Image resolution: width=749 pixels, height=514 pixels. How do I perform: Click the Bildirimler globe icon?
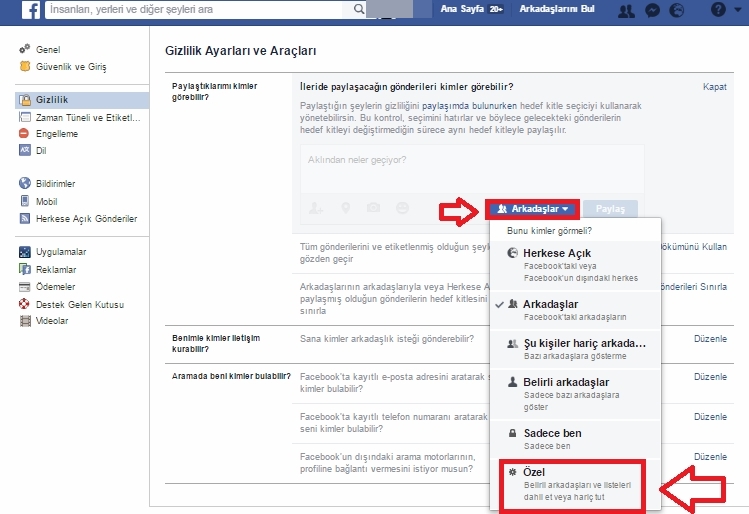[25, 183]
